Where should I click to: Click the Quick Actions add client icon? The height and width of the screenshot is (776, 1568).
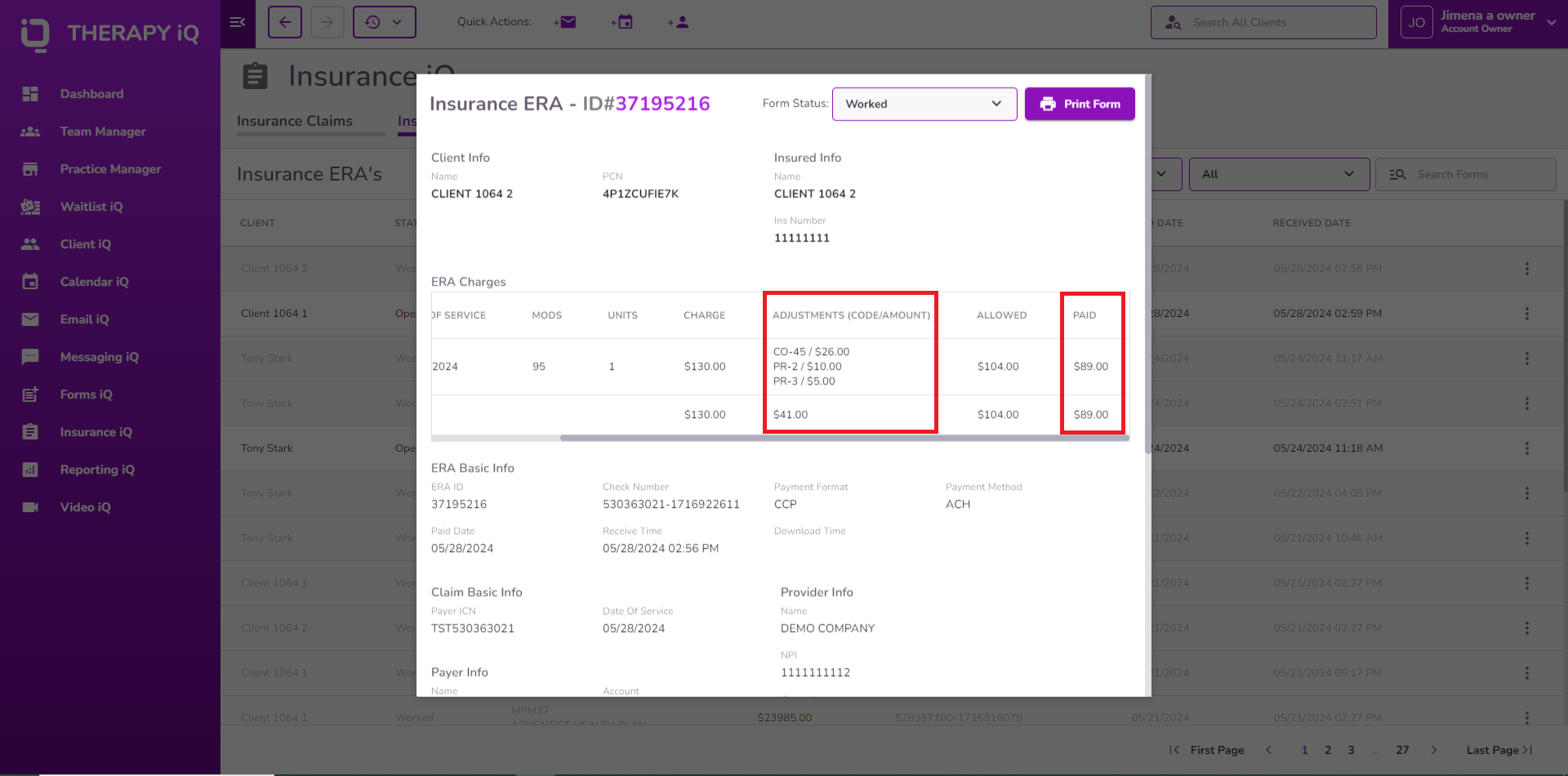tap(679, 22)
